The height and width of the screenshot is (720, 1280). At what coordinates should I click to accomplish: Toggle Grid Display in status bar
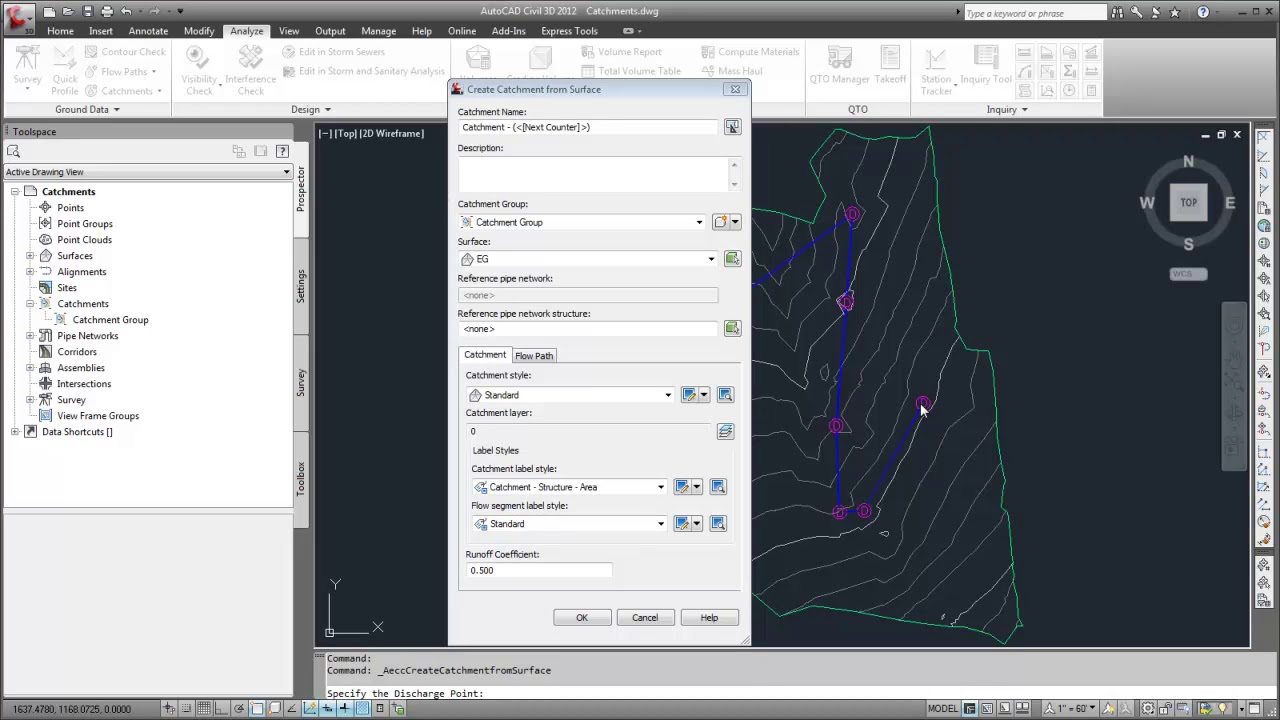pyautogui.click(x=203, y=709)
